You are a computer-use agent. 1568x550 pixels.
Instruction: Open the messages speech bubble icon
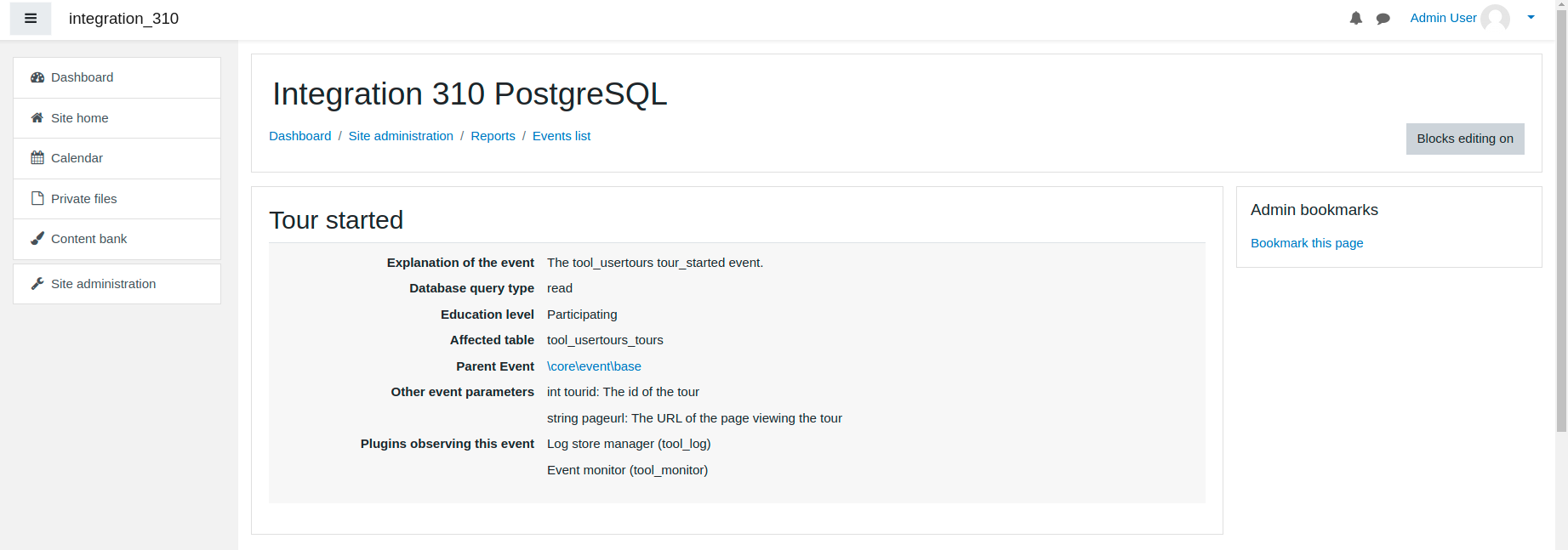(1383, 19)
